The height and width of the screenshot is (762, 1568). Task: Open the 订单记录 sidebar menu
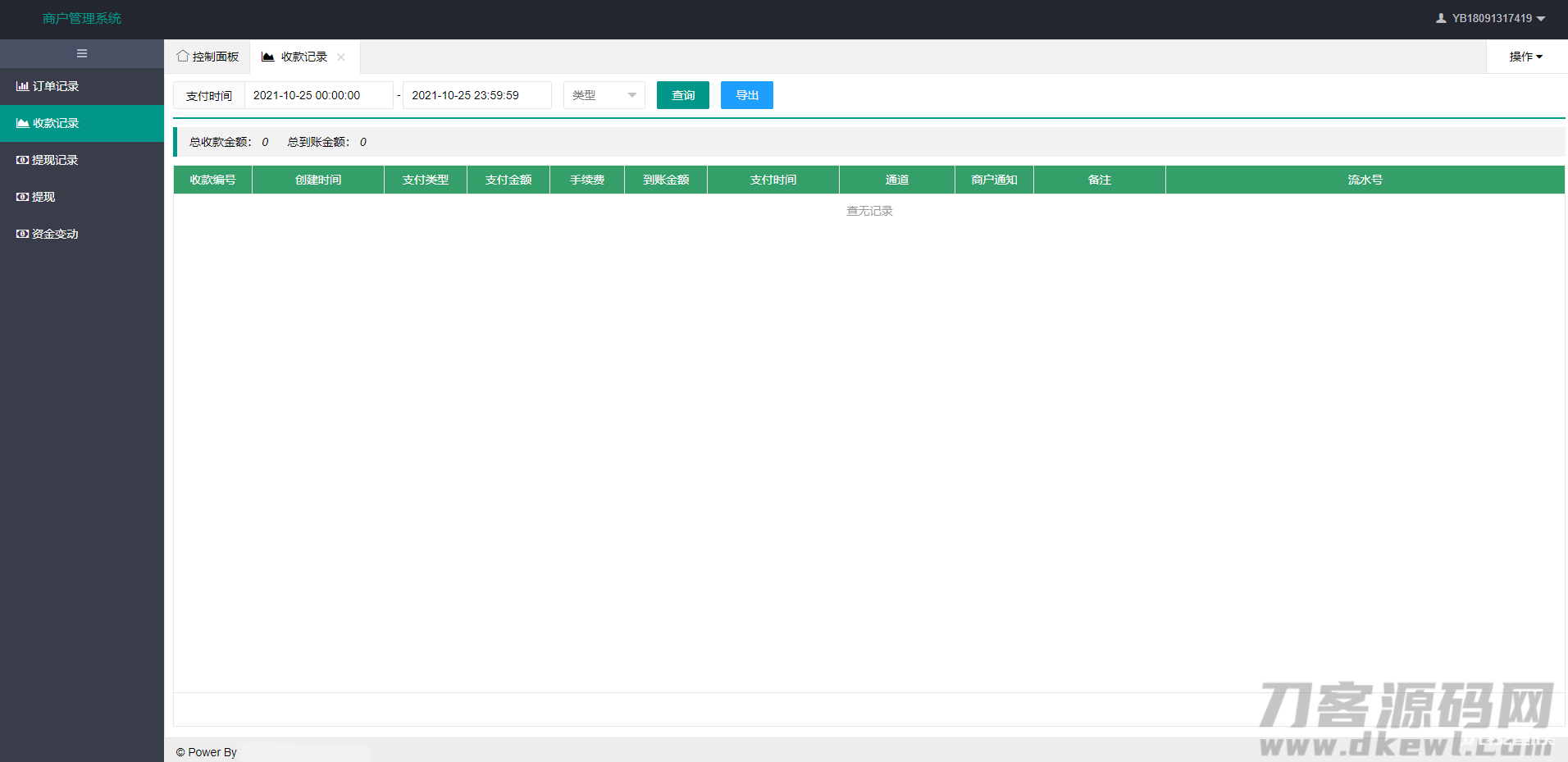[82, 86]
